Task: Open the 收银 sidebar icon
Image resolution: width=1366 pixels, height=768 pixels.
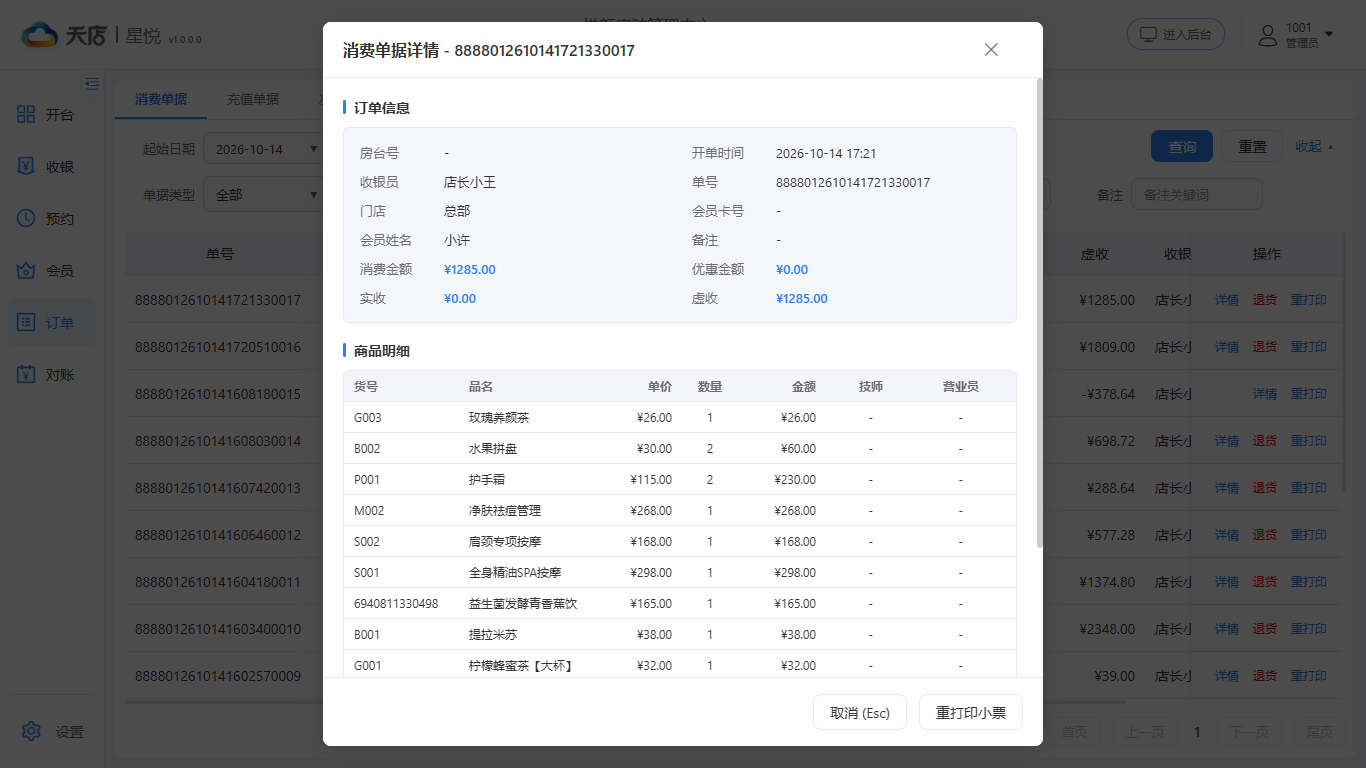Action: tap(27, 167)
